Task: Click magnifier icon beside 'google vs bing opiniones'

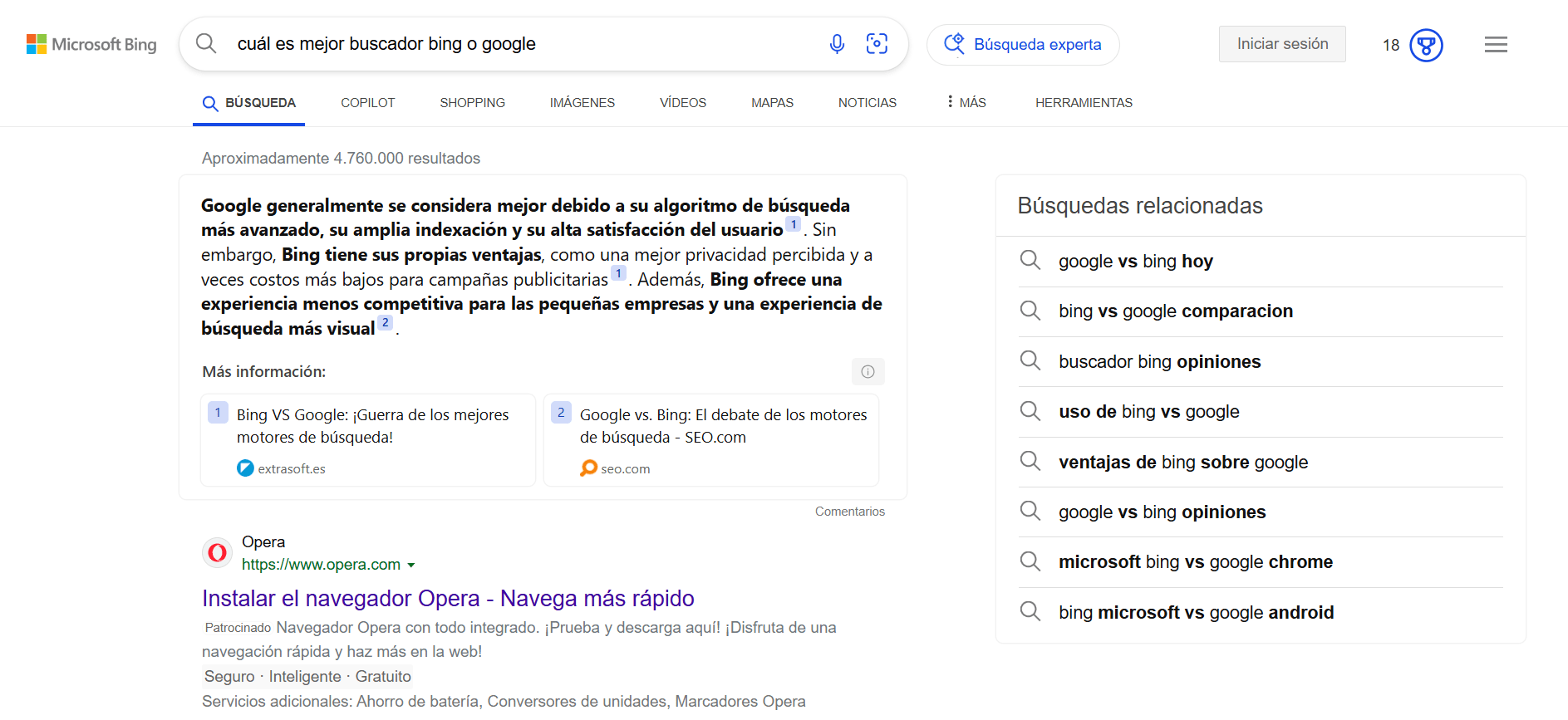Action: [1030, 511]
